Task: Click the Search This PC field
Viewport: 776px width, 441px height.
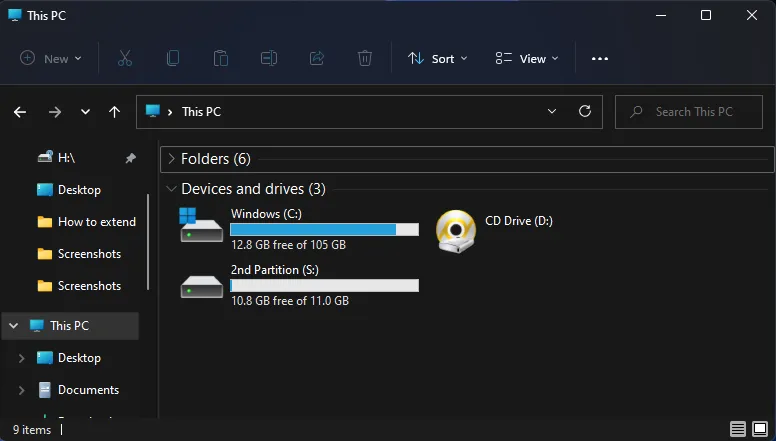Action: point(689,112)
